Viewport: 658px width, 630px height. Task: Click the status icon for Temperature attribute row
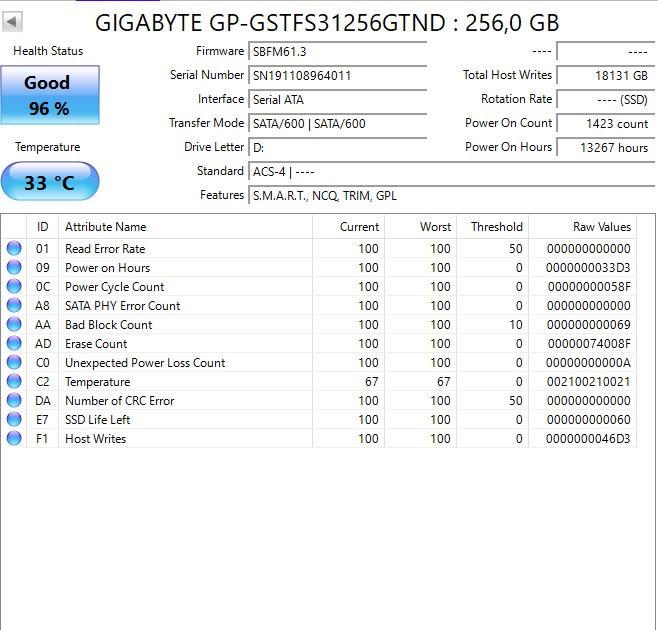[14, 381]
